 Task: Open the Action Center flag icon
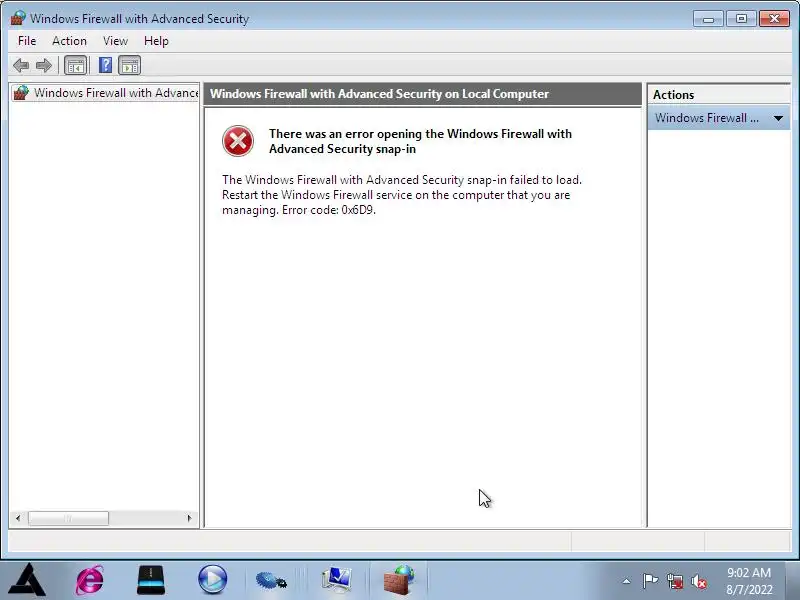650,581
